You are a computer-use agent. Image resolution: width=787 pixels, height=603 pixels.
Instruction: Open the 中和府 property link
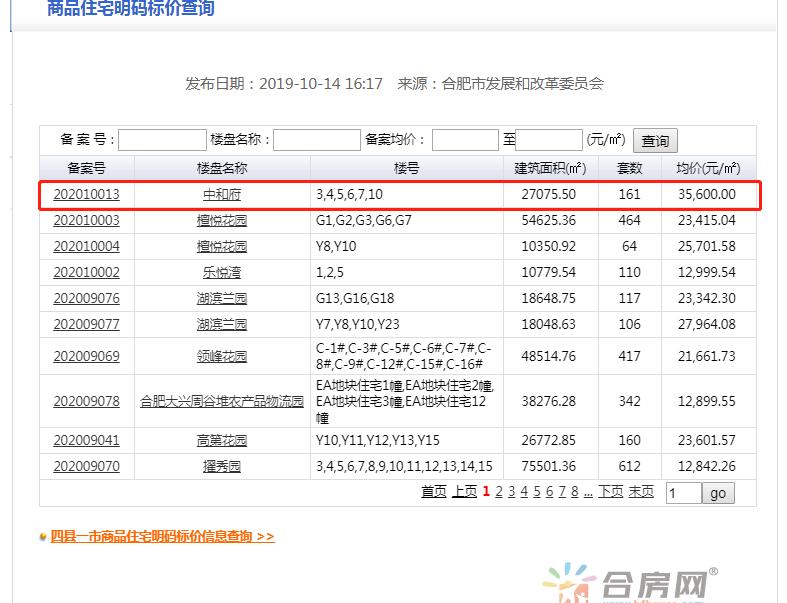tap(221, 194)
